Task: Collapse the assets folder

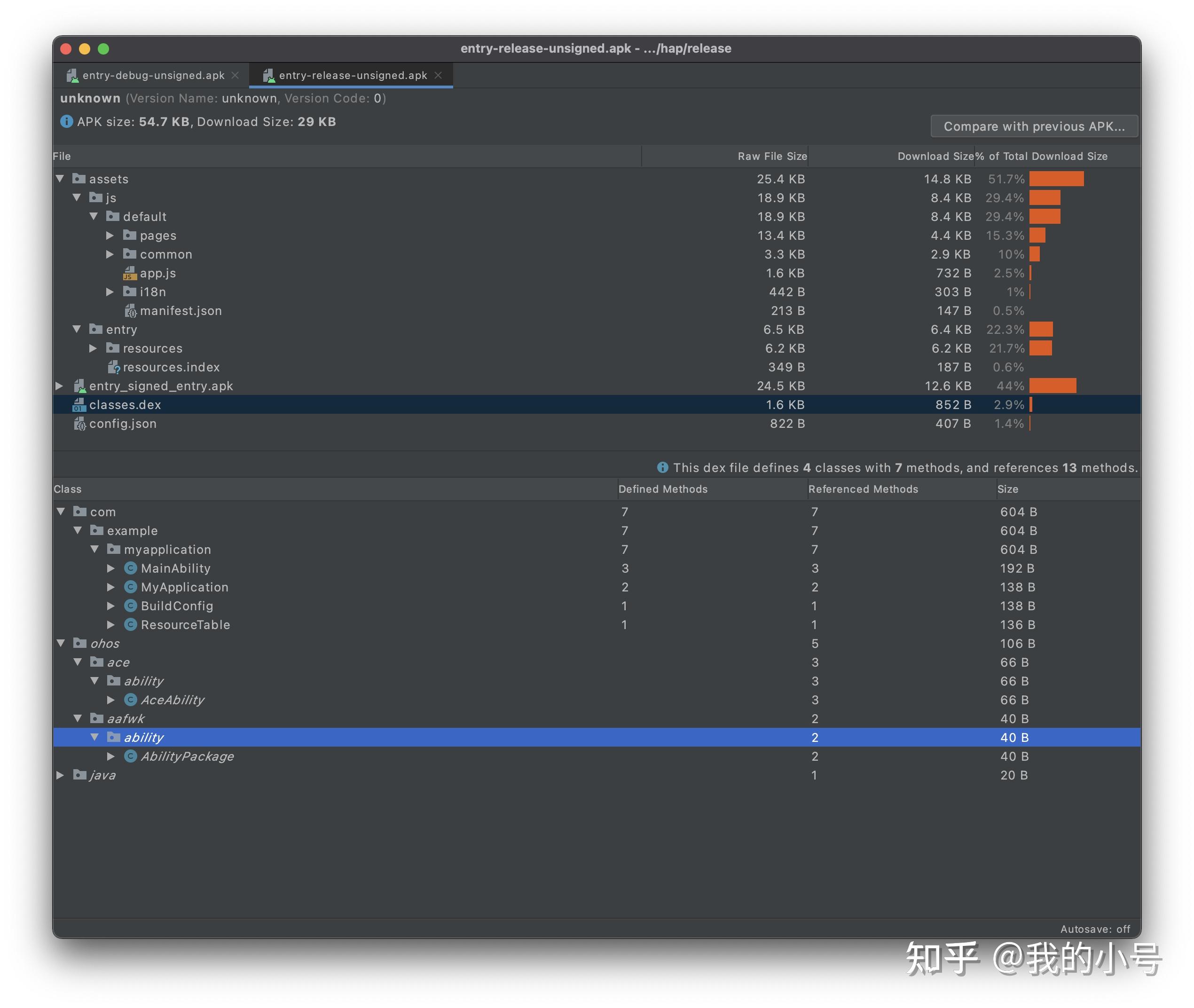Action: pyautogui.click(x=60, y=179)
